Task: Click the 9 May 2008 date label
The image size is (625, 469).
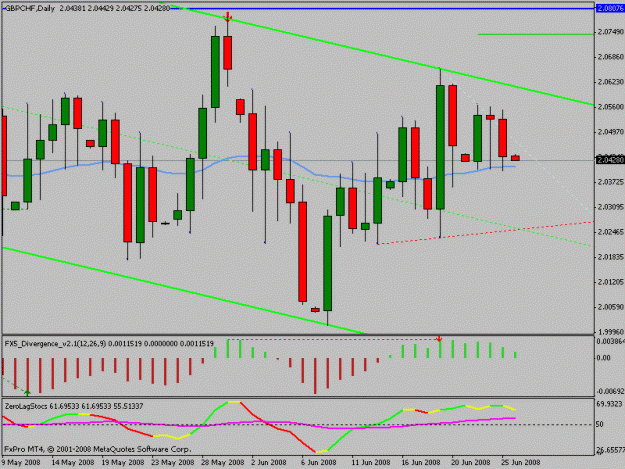Action: [x=21, y=462]
